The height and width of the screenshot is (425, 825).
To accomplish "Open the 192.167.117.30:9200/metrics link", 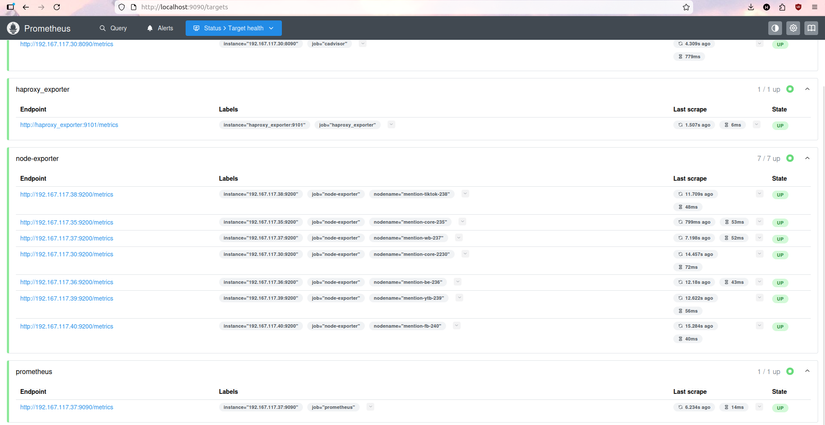I will pos(66,255).
